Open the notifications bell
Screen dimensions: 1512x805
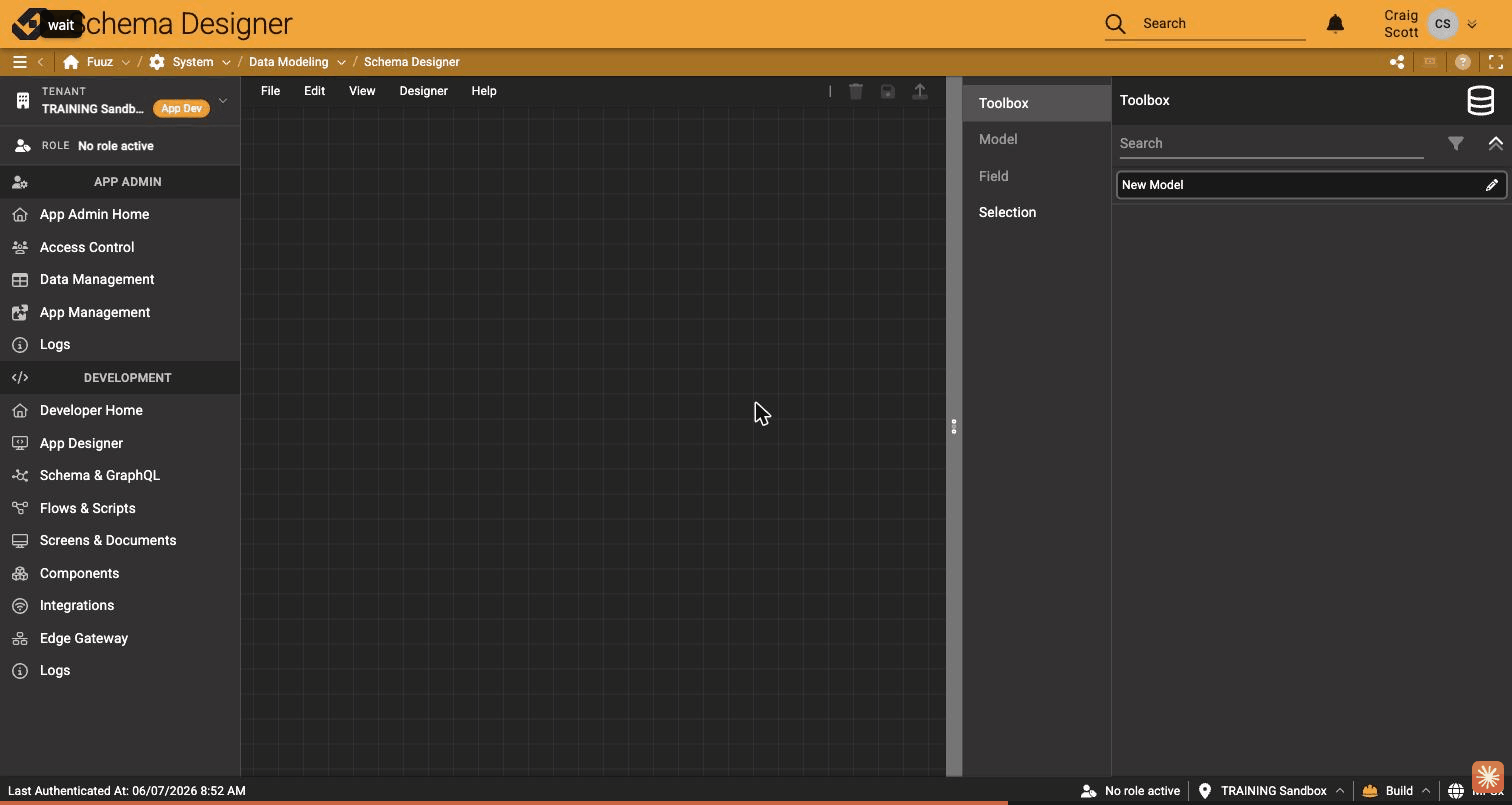1335,23
